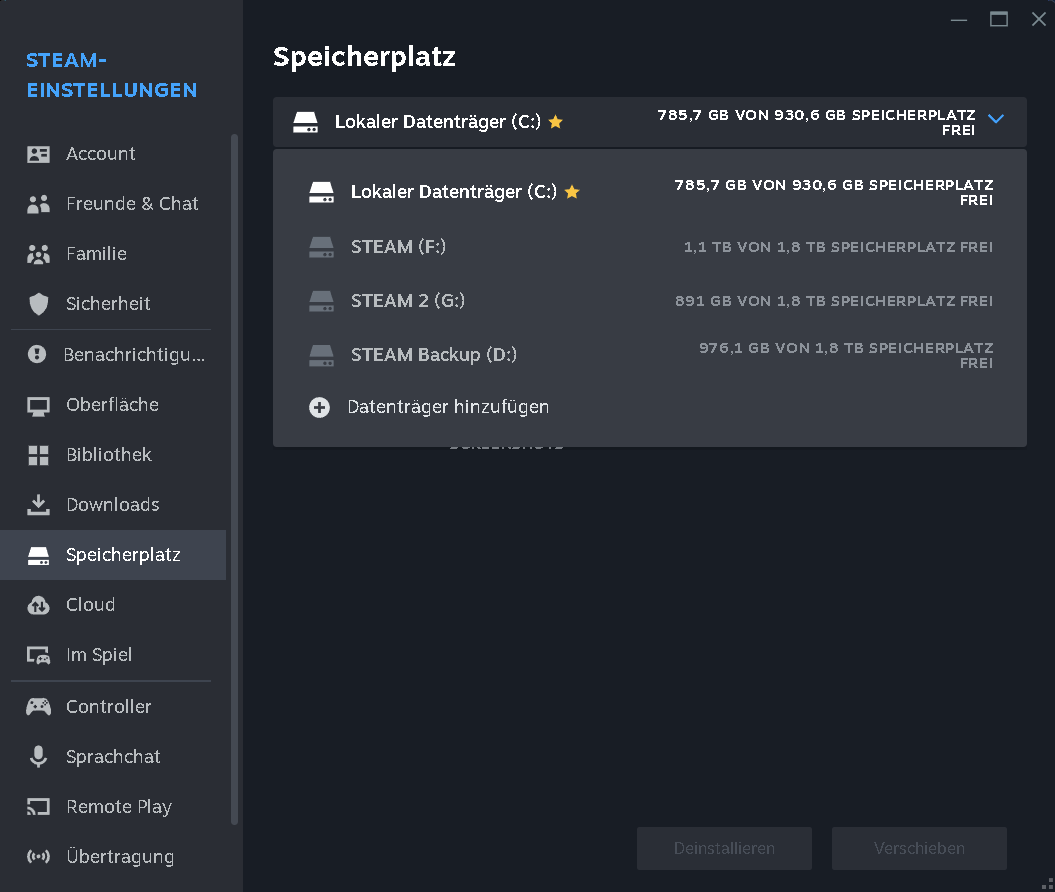Screen dimensions: 1055x892
Task: Click the Deinstallieren button
Action: [724, 848]
